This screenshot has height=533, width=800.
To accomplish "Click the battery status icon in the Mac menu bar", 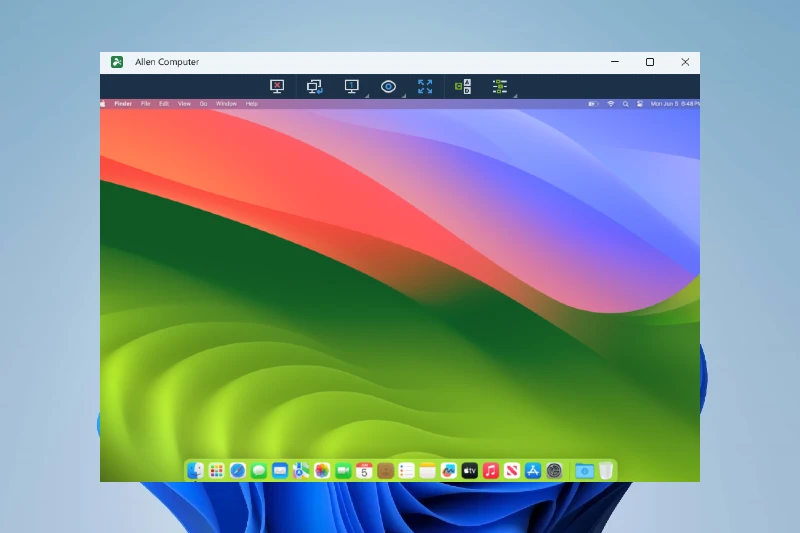I will tap(593, 104).
